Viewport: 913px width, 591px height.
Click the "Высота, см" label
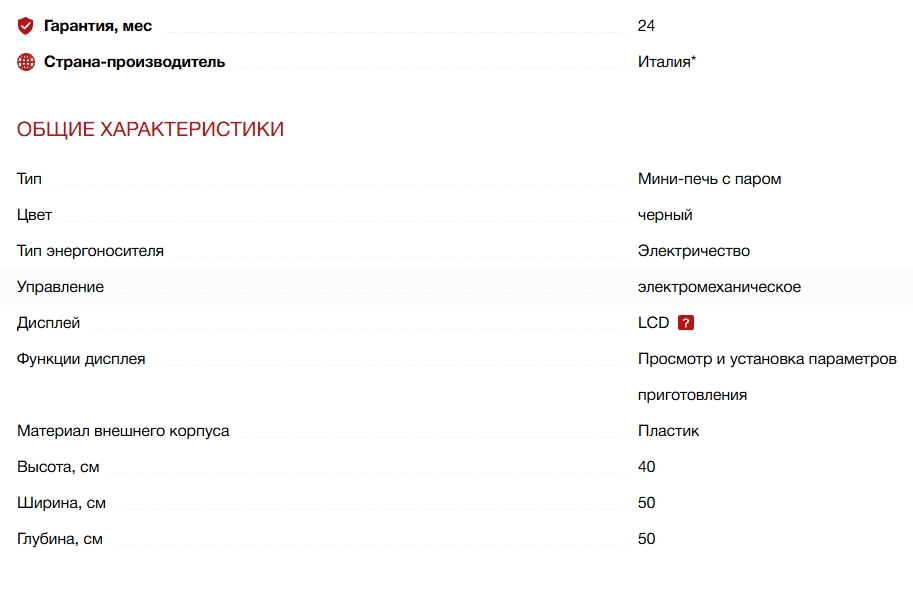point(58,467)
